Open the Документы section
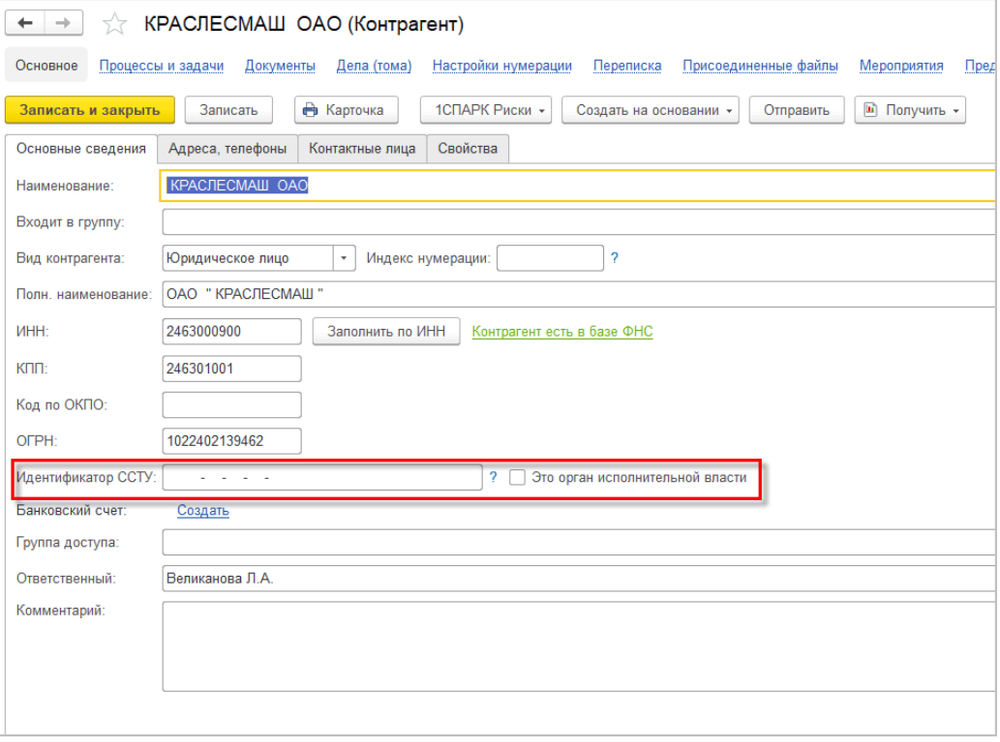 [x=280, y=66]
